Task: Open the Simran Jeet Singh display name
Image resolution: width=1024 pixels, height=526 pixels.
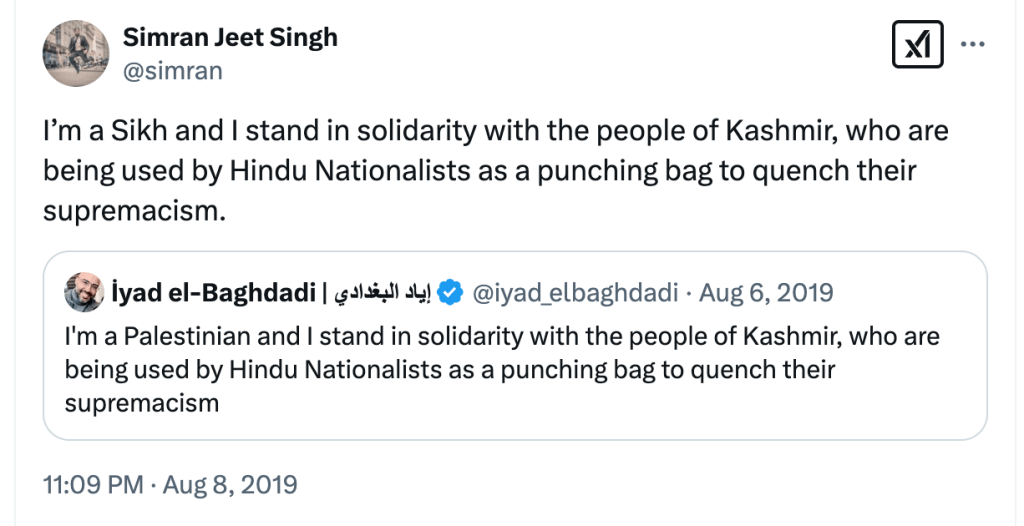Action: click(x=230, y=38)
